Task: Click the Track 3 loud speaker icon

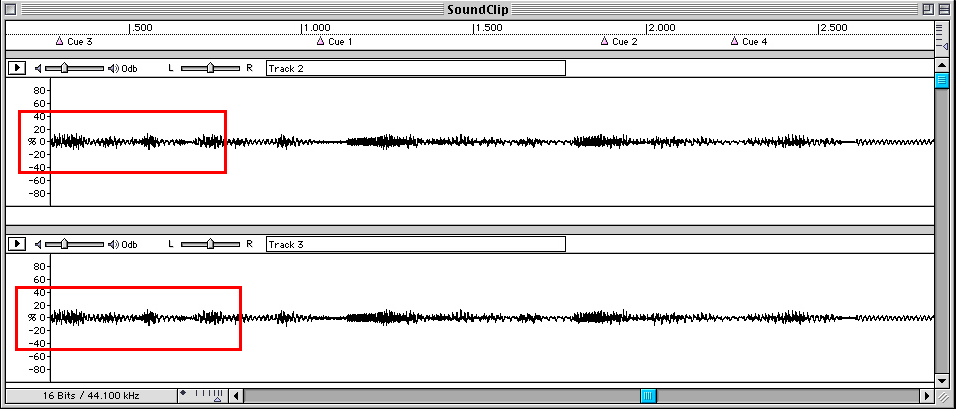Action: [113, 244]
